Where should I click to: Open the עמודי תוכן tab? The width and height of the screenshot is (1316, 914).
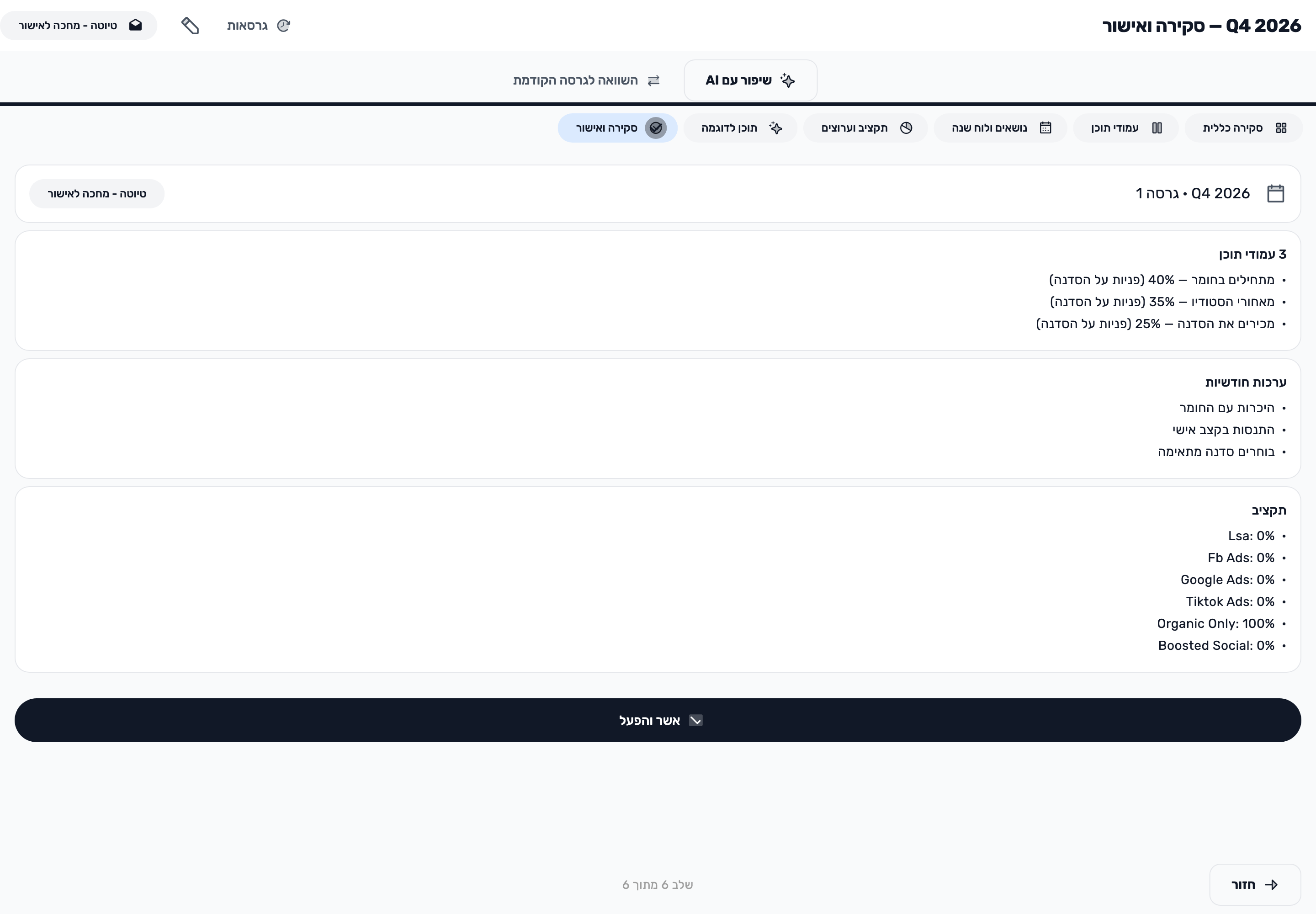tap(1125, 128)
